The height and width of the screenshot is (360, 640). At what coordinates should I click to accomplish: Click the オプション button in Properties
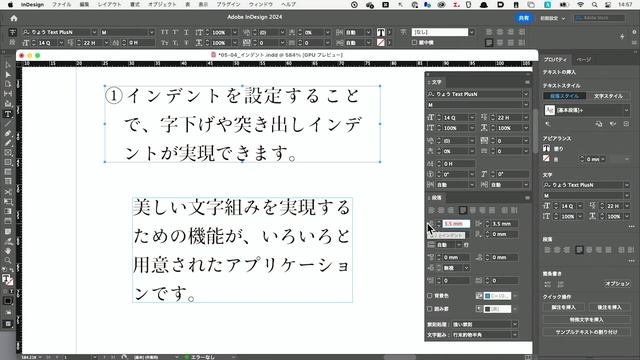(x=617, y=284)
